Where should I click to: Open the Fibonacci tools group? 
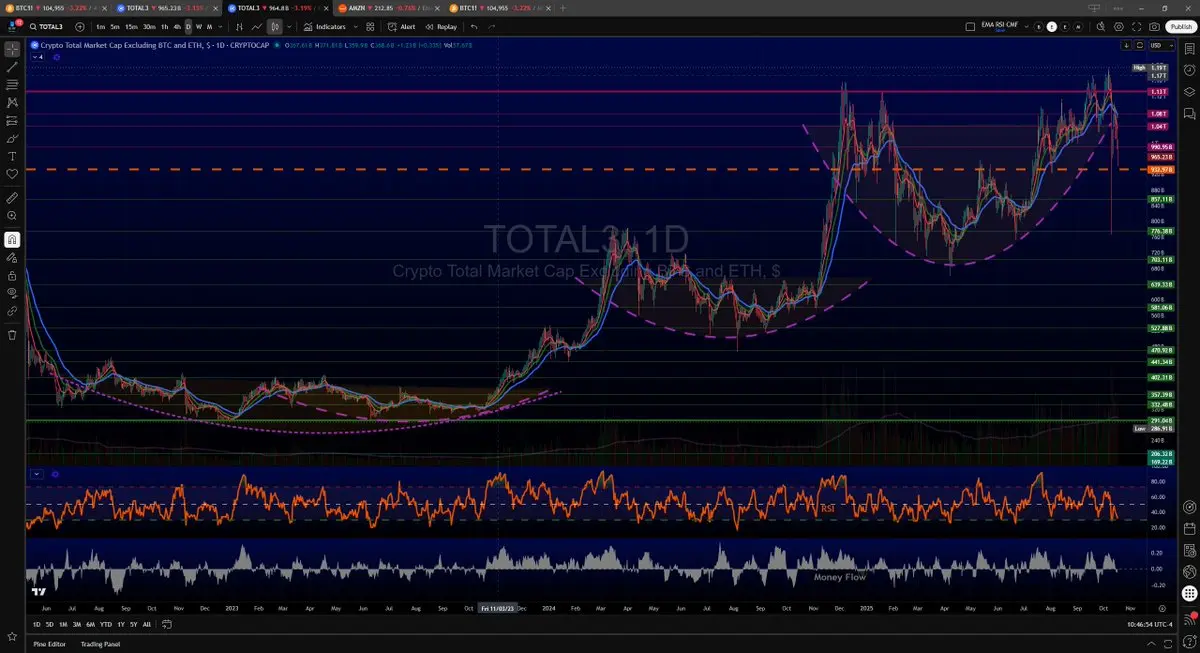coord(12,84)
